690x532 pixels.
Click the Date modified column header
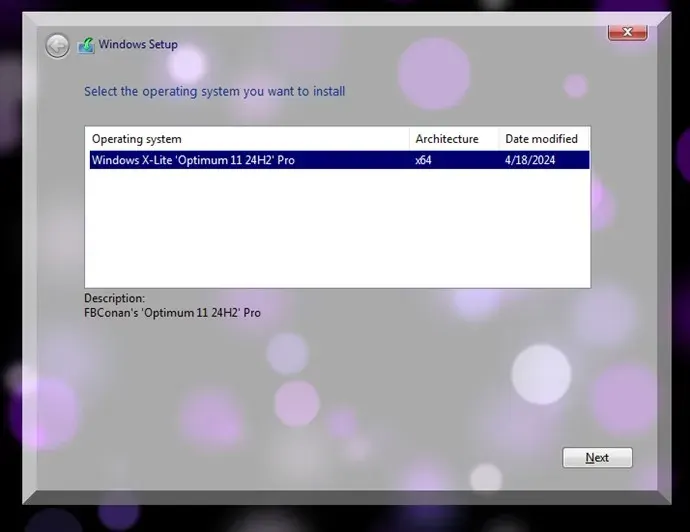coord(544,139)
